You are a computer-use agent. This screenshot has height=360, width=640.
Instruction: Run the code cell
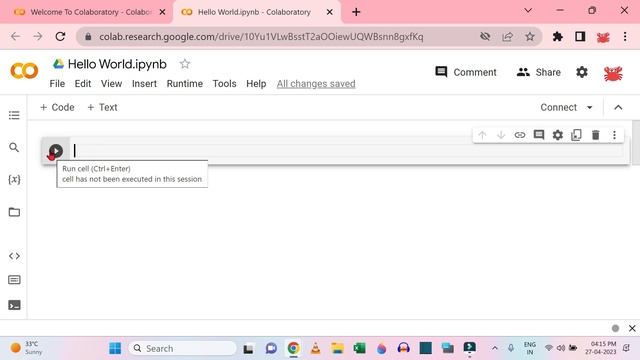click(56, 151)
